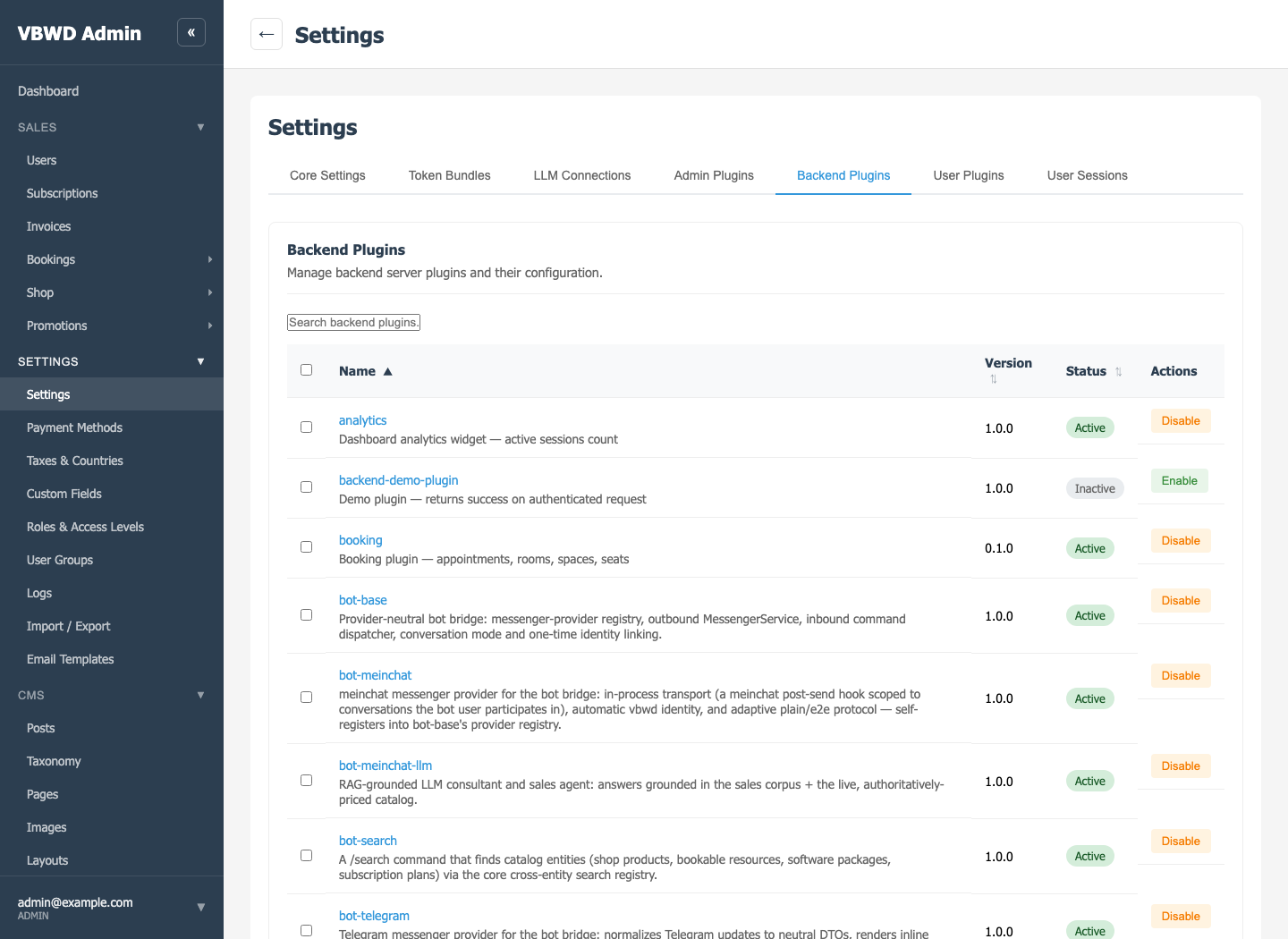The image size is (1288, 939).
Task: Switch to the User Plugins tab
Action: click(x=969, y=175)
